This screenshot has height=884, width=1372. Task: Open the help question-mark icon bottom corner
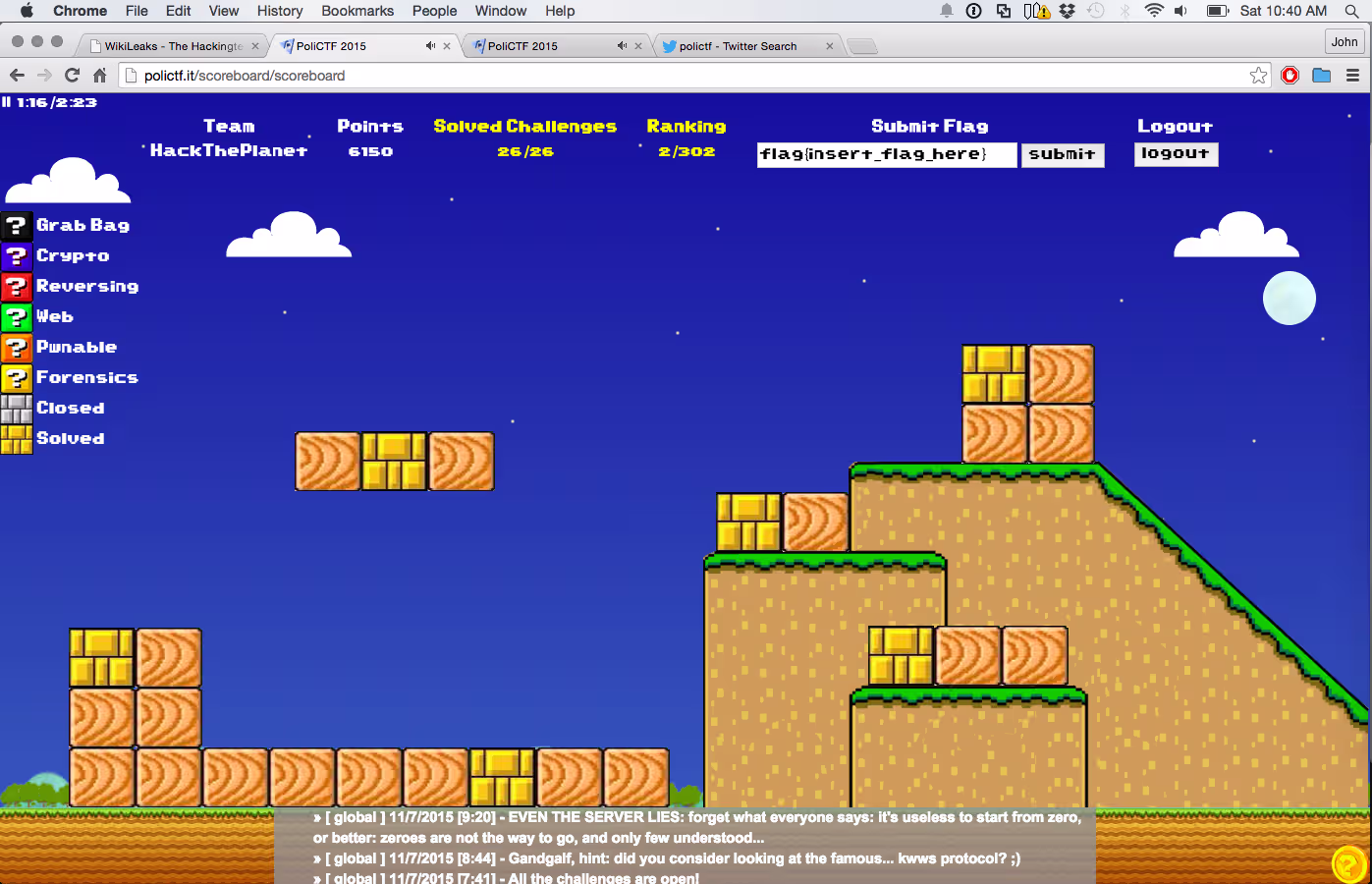coord(1350,864)
